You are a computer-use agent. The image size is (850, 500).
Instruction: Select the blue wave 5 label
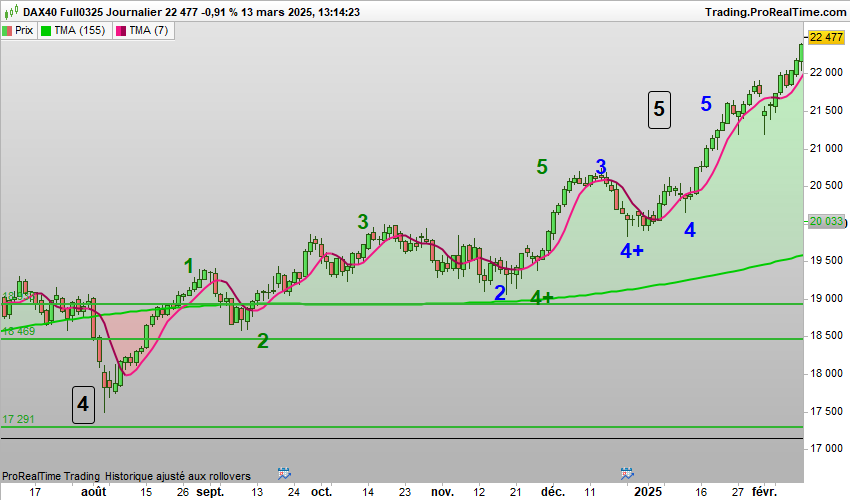[706, 104]
